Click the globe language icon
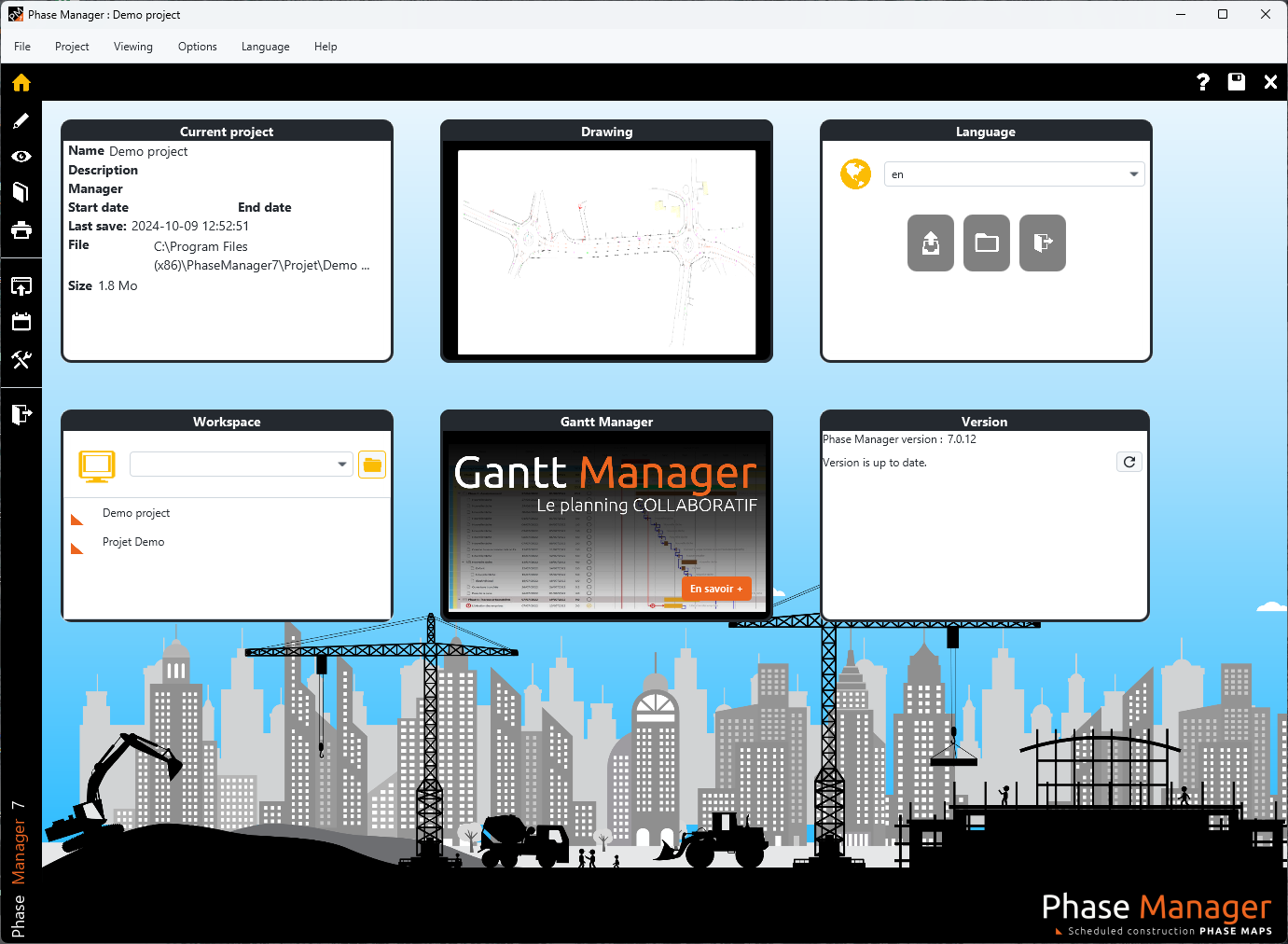 855,174
